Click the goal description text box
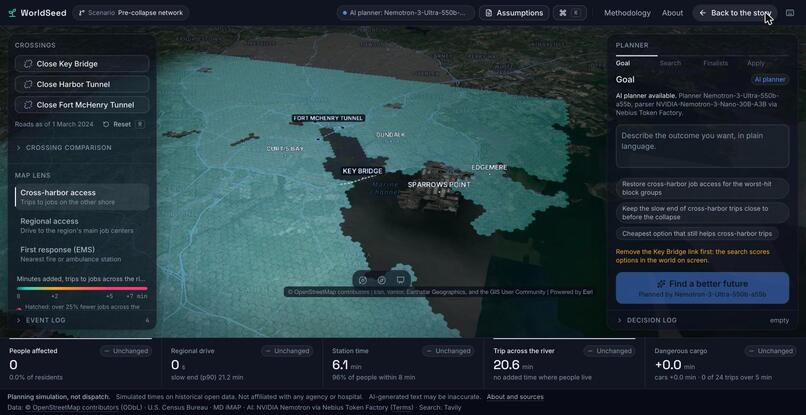Viewport: 806px width, 415px height. tap(702, 146)
